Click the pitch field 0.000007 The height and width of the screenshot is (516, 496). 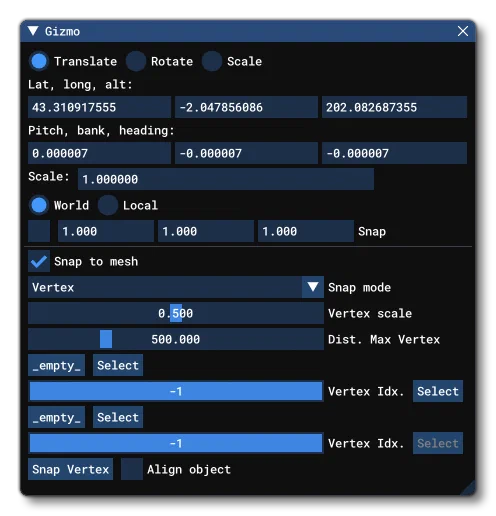[99, 153]
